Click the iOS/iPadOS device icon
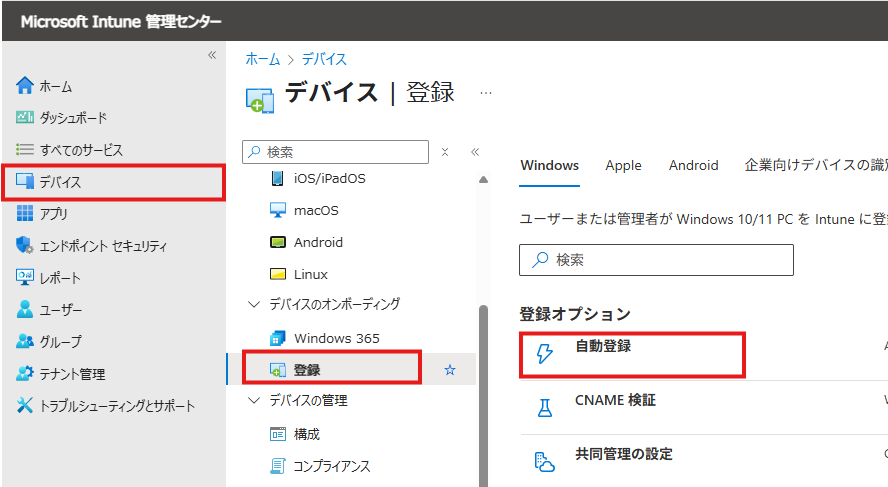This screenshot has width=888, height=487. [x=278, y=178]
